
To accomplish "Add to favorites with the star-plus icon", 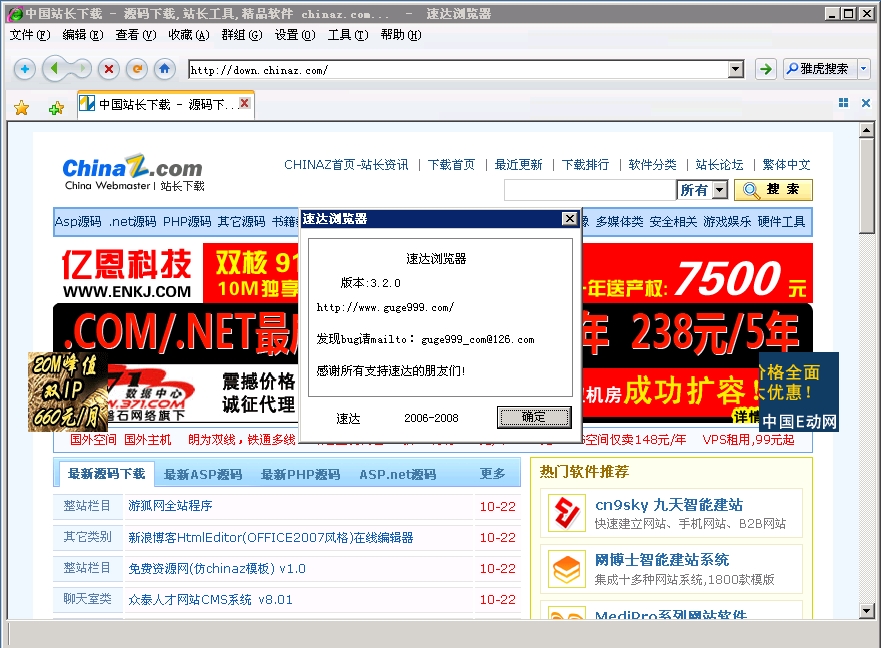I will tap(56, 108).
